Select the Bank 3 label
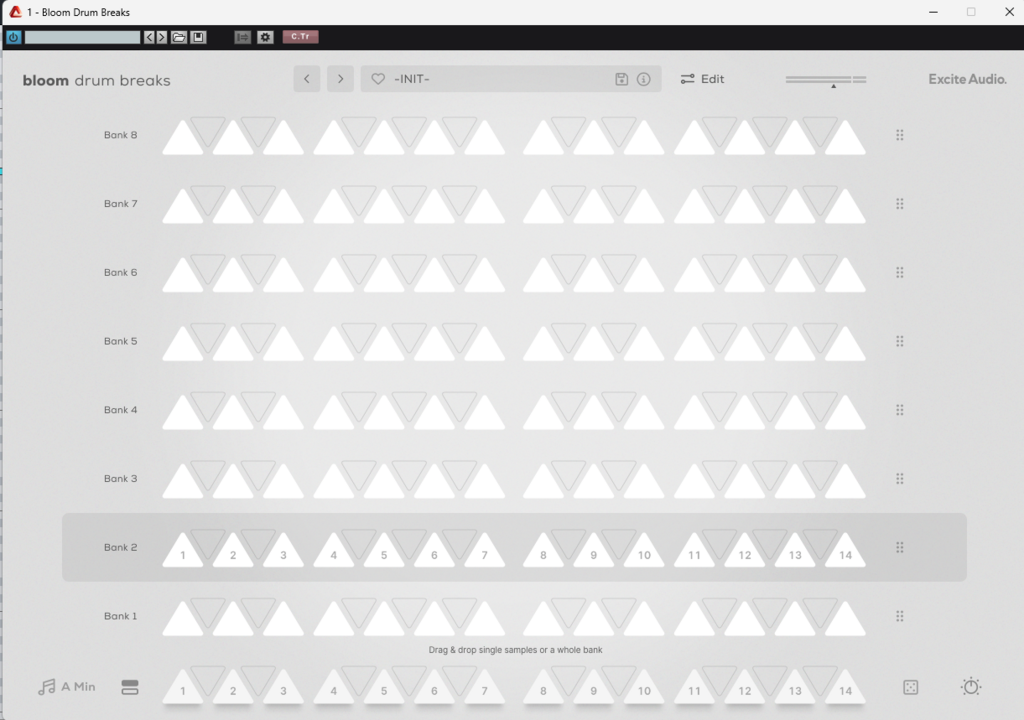Viewport: 1024px width, 720px height. [x=121, y=479]
